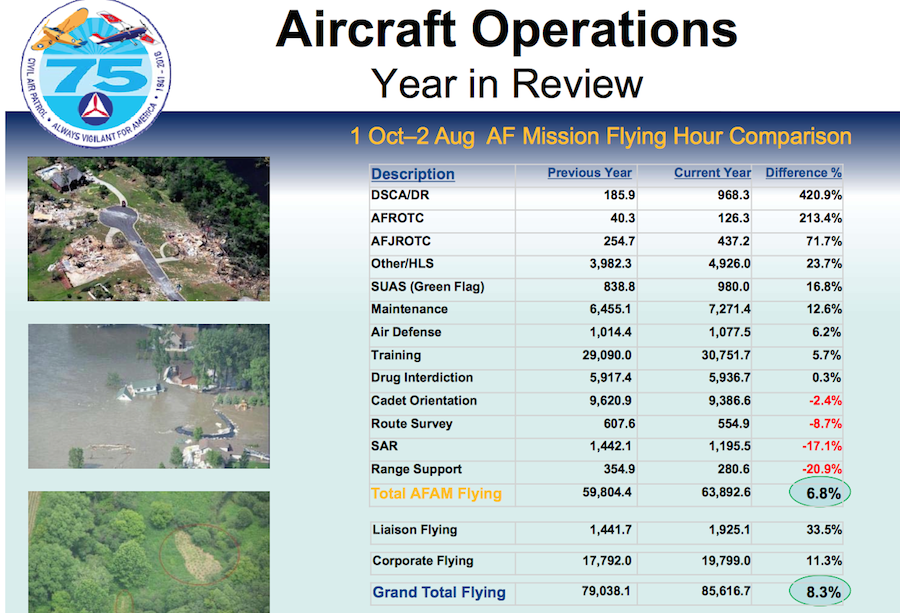This screenshot has height=613, width=900.
Task: Click the Previous Year column header
Action: point(589,173)
